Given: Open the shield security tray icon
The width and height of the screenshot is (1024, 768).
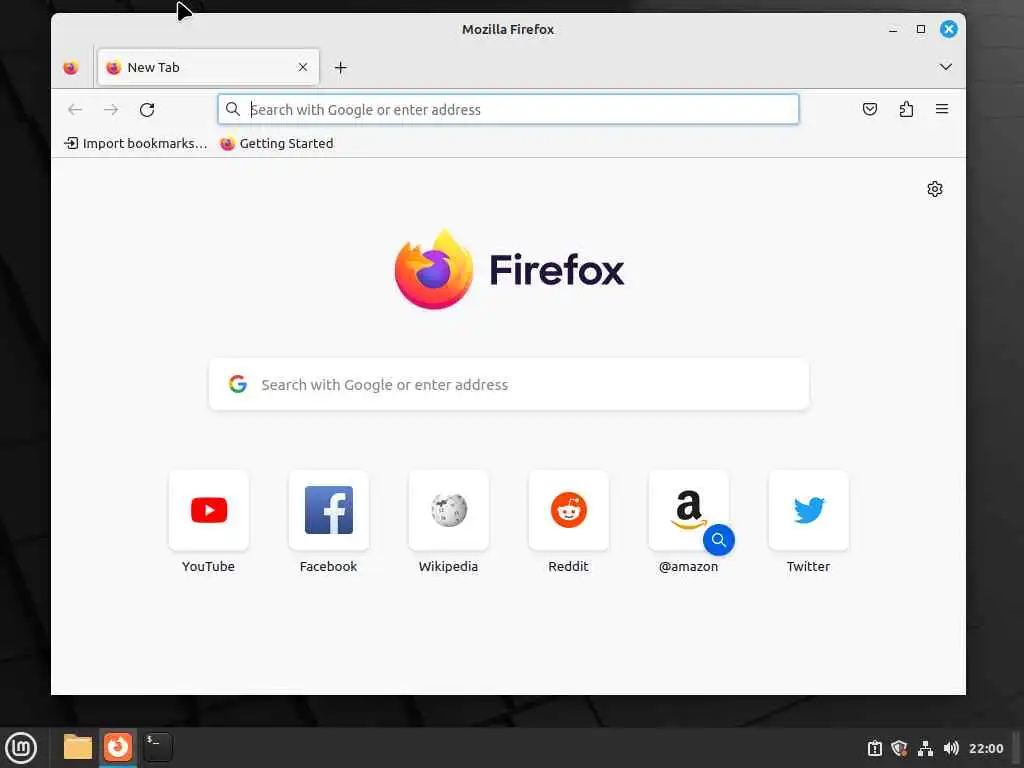Looking at the screenshot, I should point(899,748).
